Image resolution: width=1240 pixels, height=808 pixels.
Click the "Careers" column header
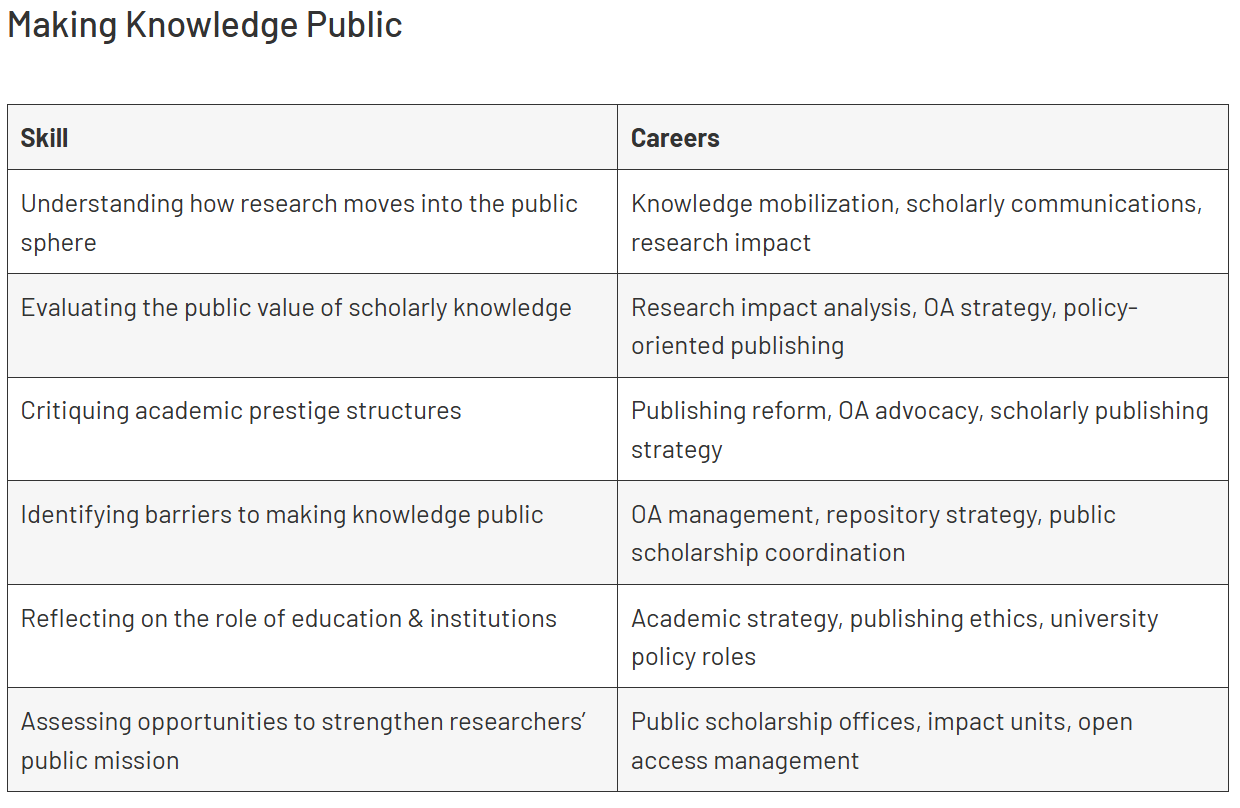(x=675, y=138)
